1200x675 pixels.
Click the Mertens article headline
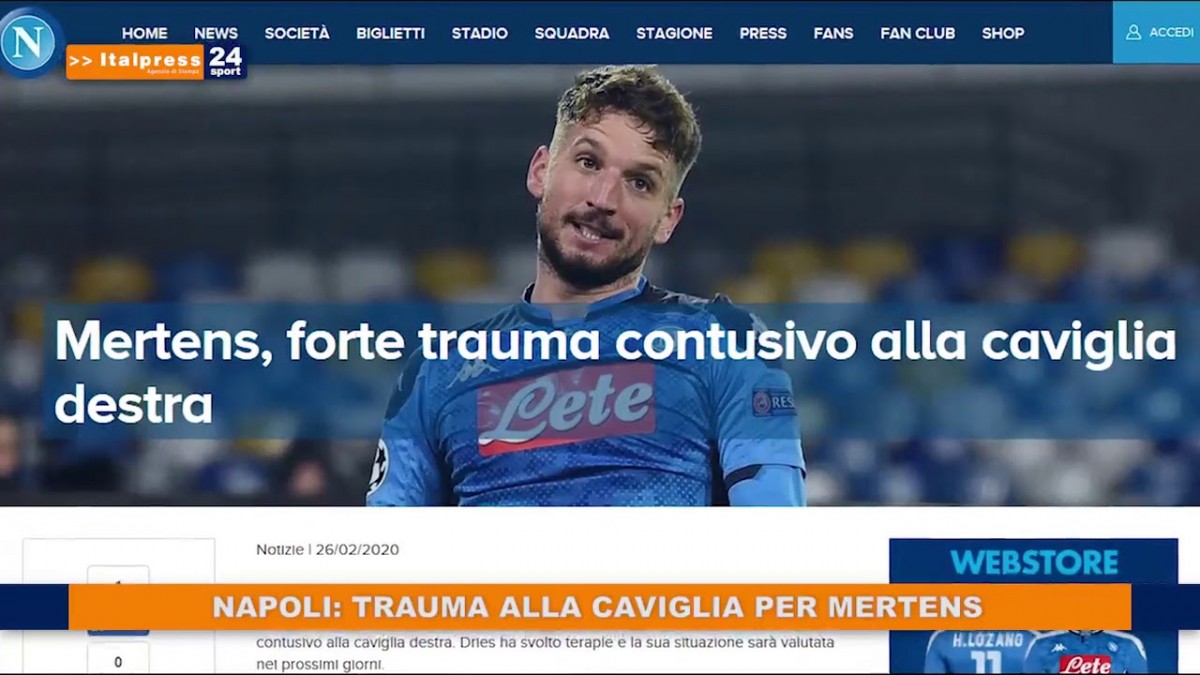coord(615,373)
